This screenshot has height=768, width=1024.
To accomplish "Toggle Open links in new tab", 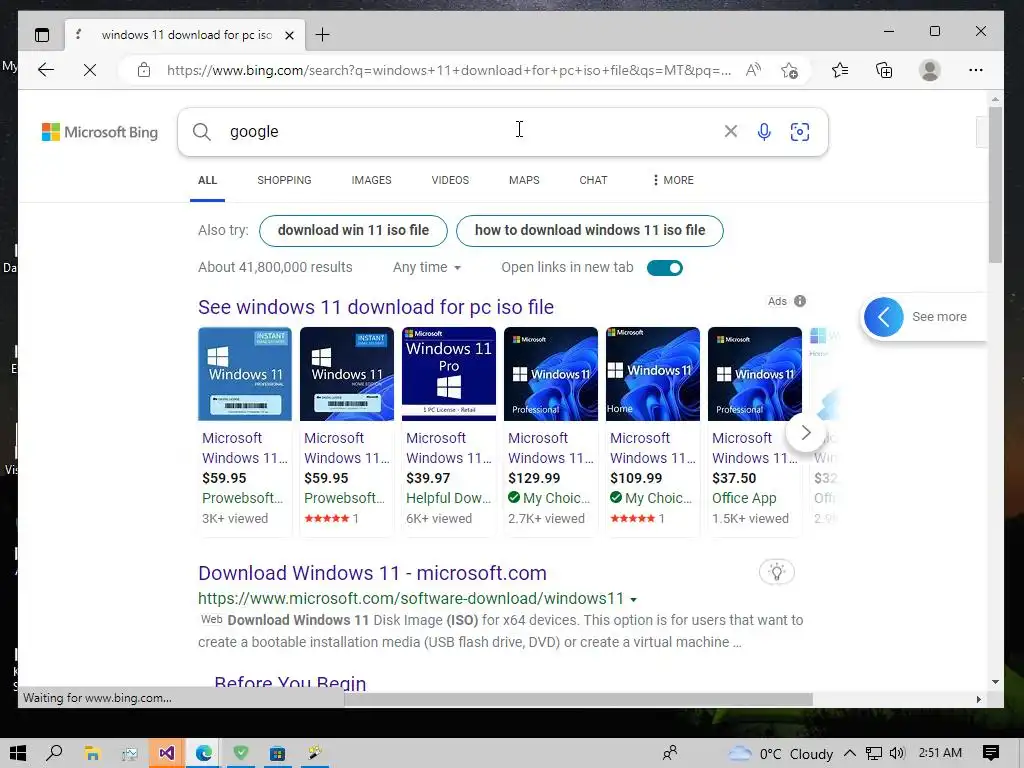I will 665,268.
